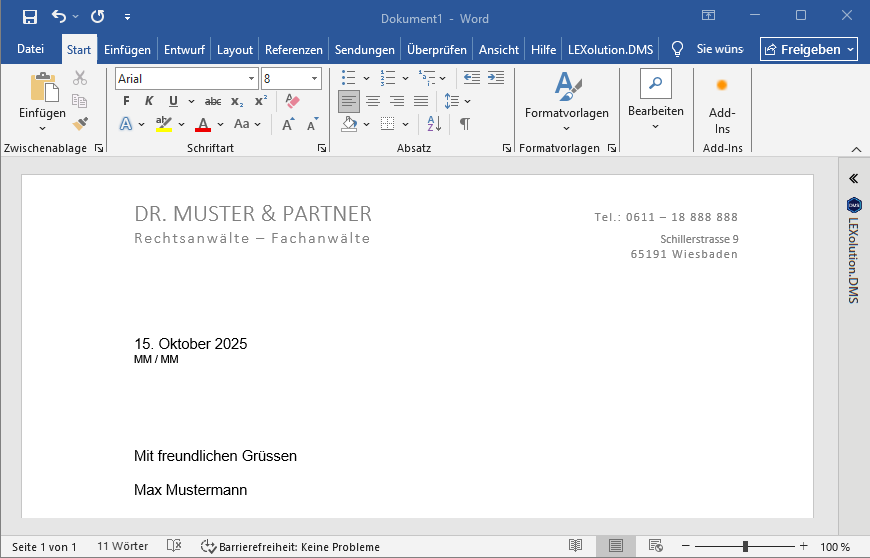The width and height of the screenshot is (870, 558).
Task: Align text left
Action: (348, 101)
